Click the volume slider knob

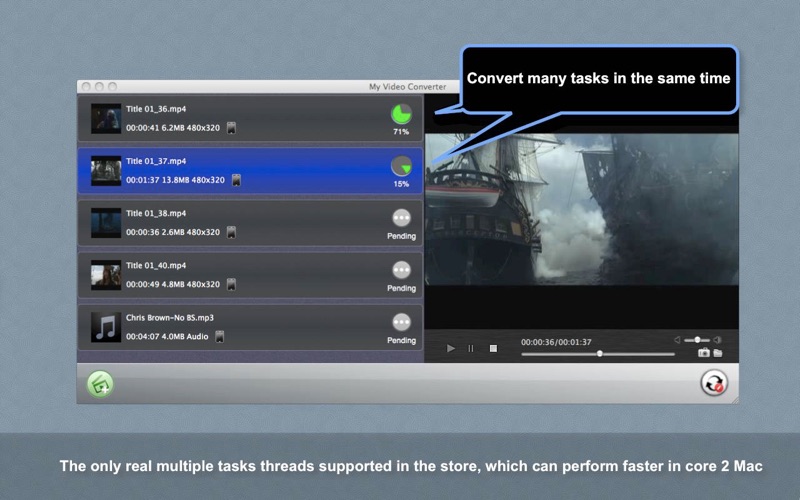click(x=697, y=340)
